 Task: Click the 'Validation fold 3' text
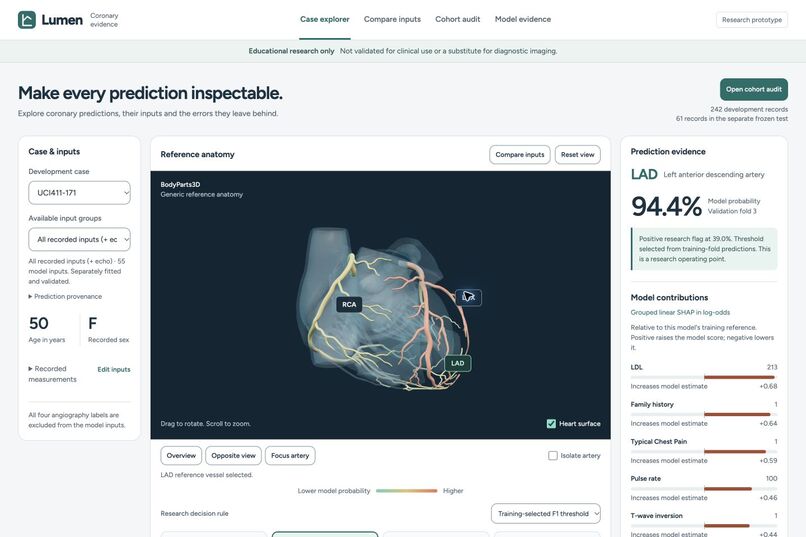[732, 211]
